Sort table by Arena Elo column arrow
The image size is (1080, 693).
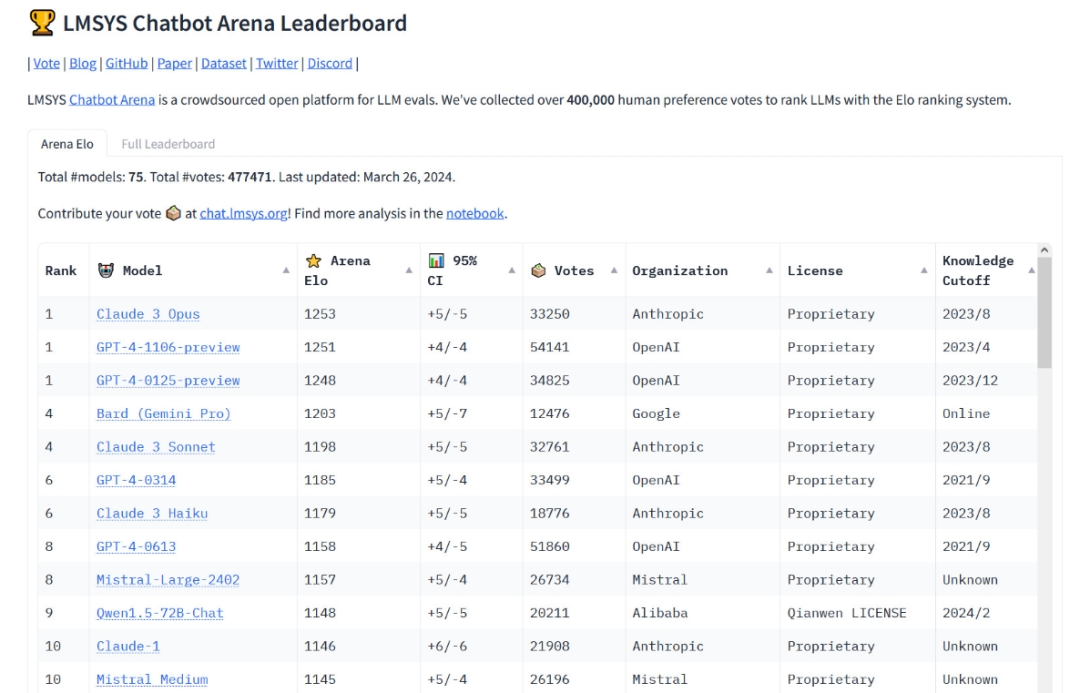click(409, 271)
